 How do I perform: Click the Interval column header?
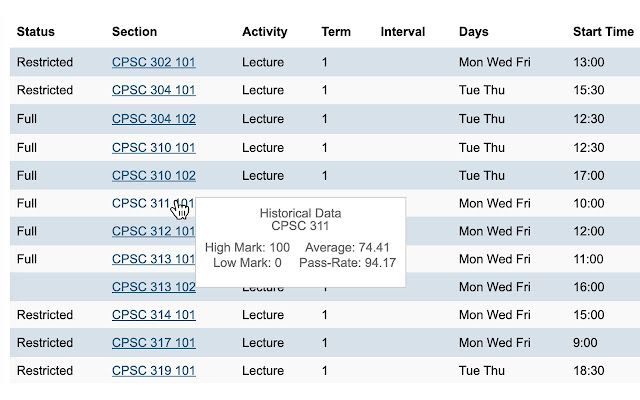click(402, 32)
